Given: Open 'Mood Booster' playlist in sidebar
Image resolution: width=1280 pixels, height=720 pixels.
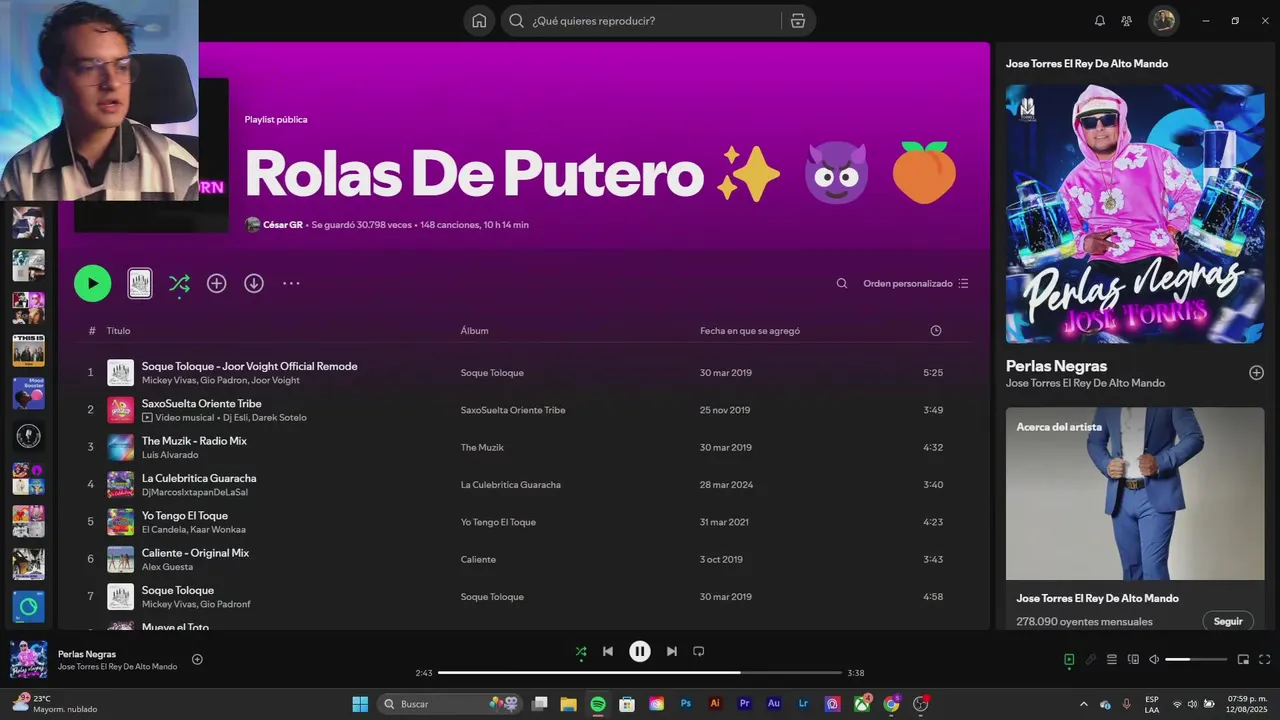Looking at the screenshot, I should point(28,393).
